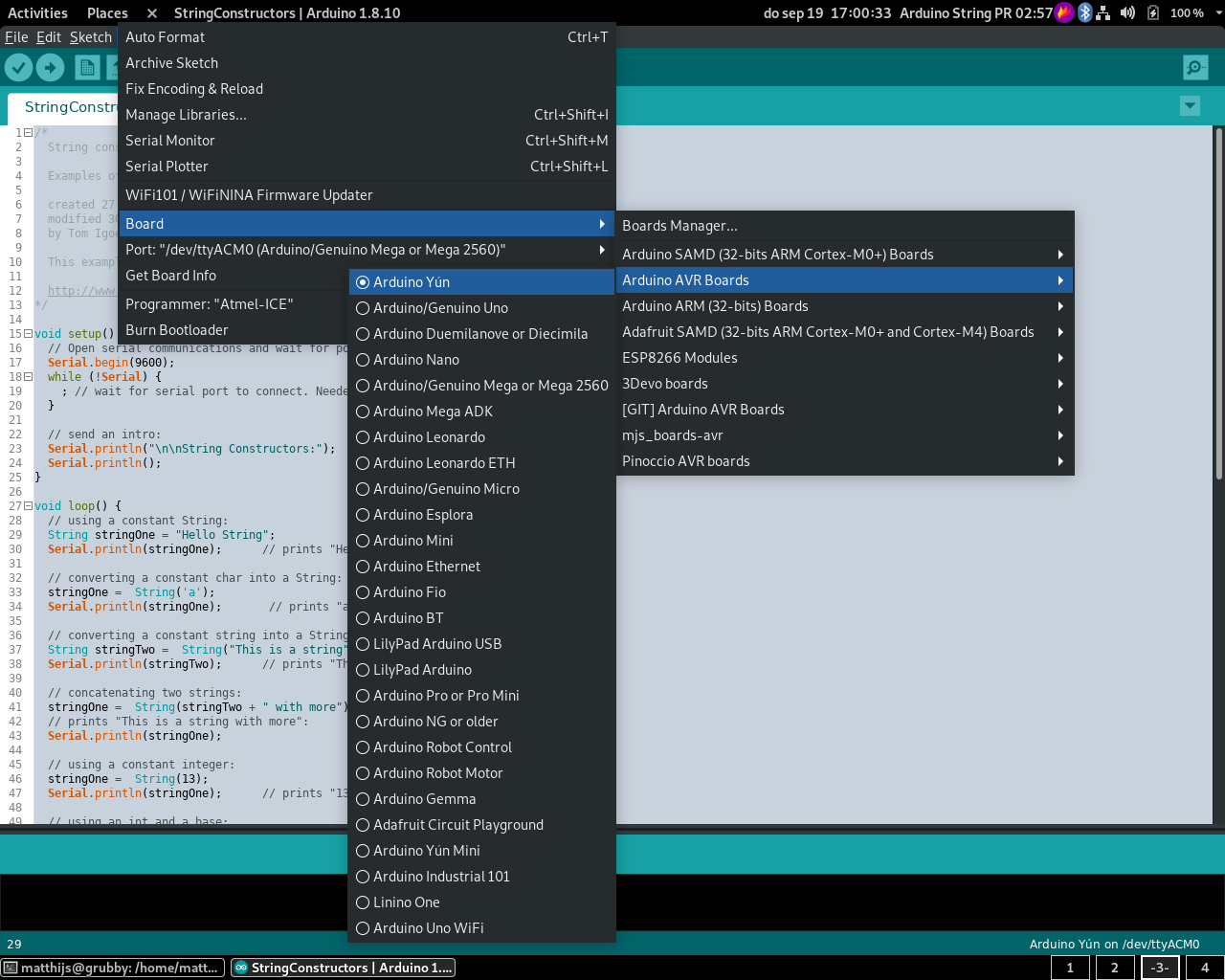The height and width of the screenshot is (980, 1225).
Task: Click the clock date in top bar
Action: click(827, 12)
